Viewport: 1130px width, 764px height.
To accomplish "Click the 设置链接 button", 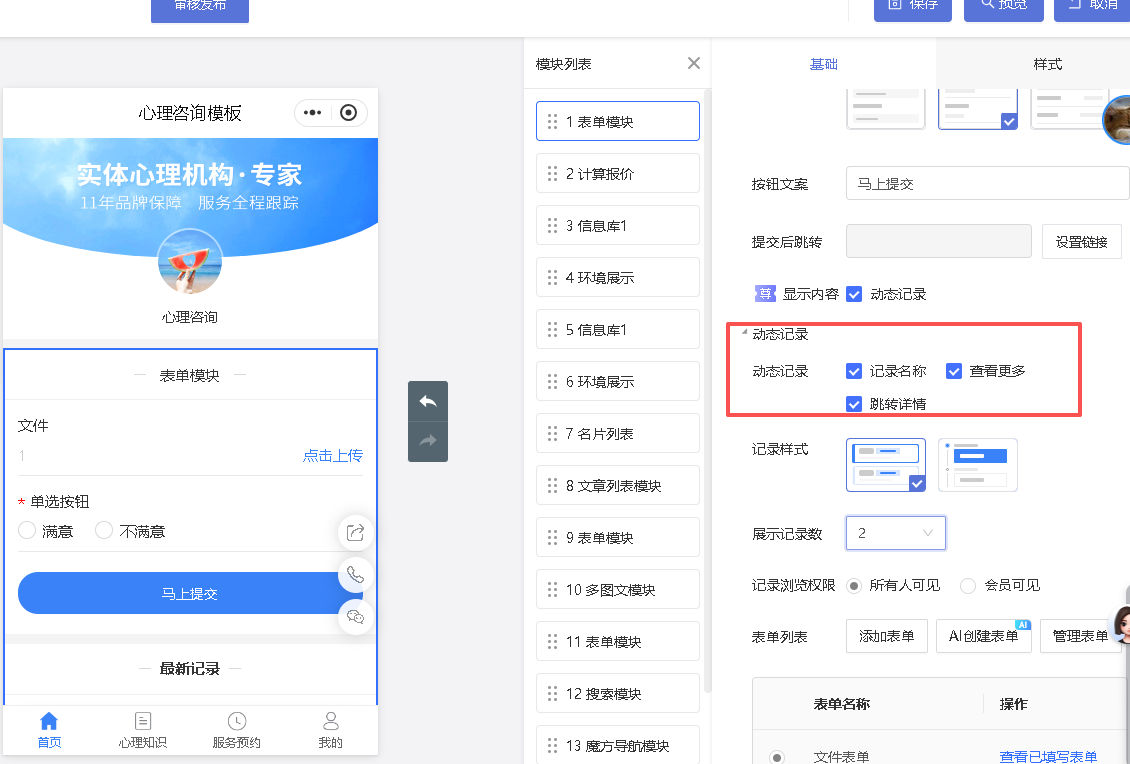I will (x=1081, y=242).
